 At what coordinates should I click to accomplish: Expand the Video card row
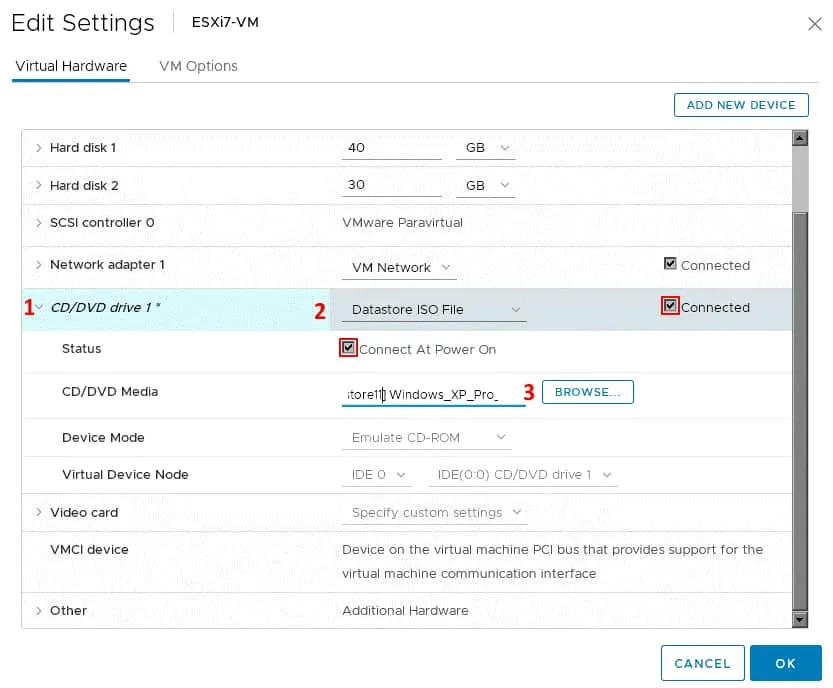[39, 513]
